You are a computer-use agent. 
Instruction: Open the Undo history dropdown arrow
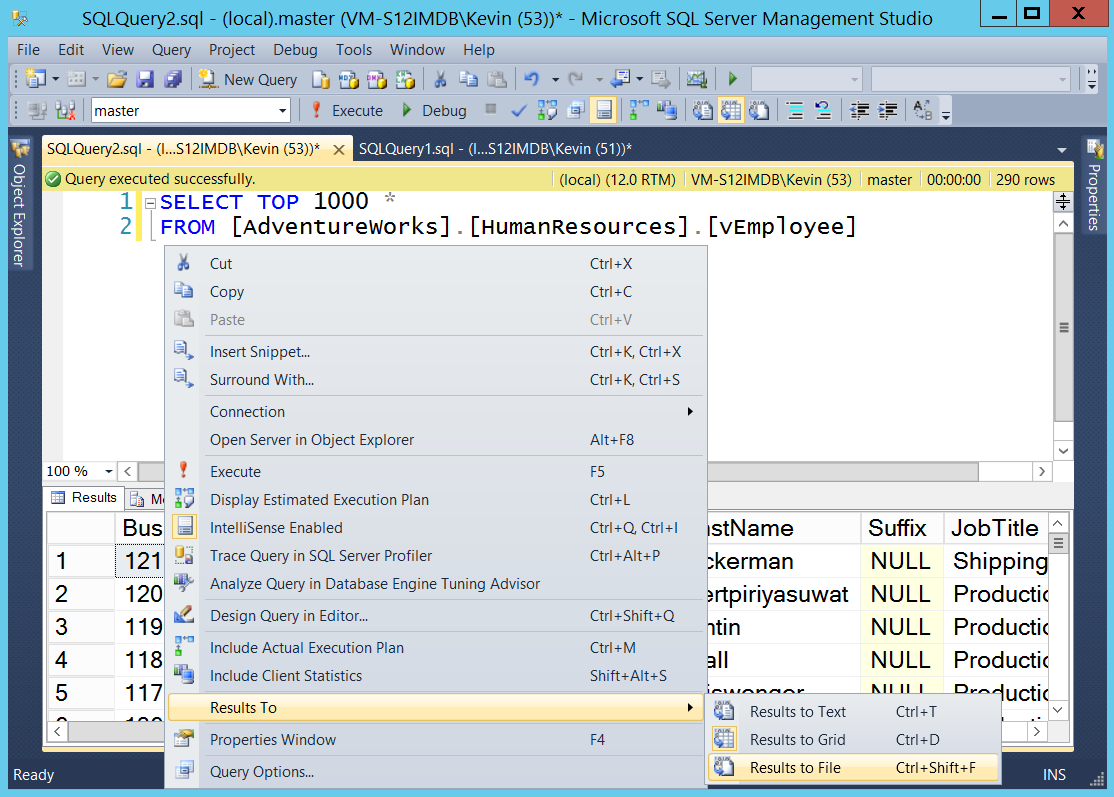(555, 80)
